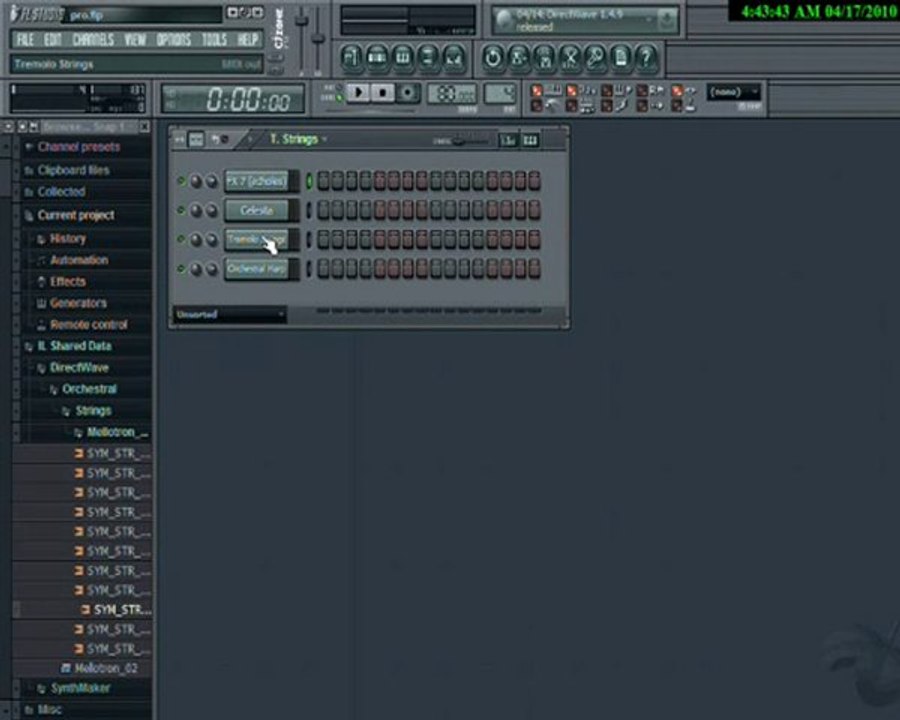This screenshot has height=720, width=900.
Task: Open the Piano Roll window icon
Action: point(402,57)
